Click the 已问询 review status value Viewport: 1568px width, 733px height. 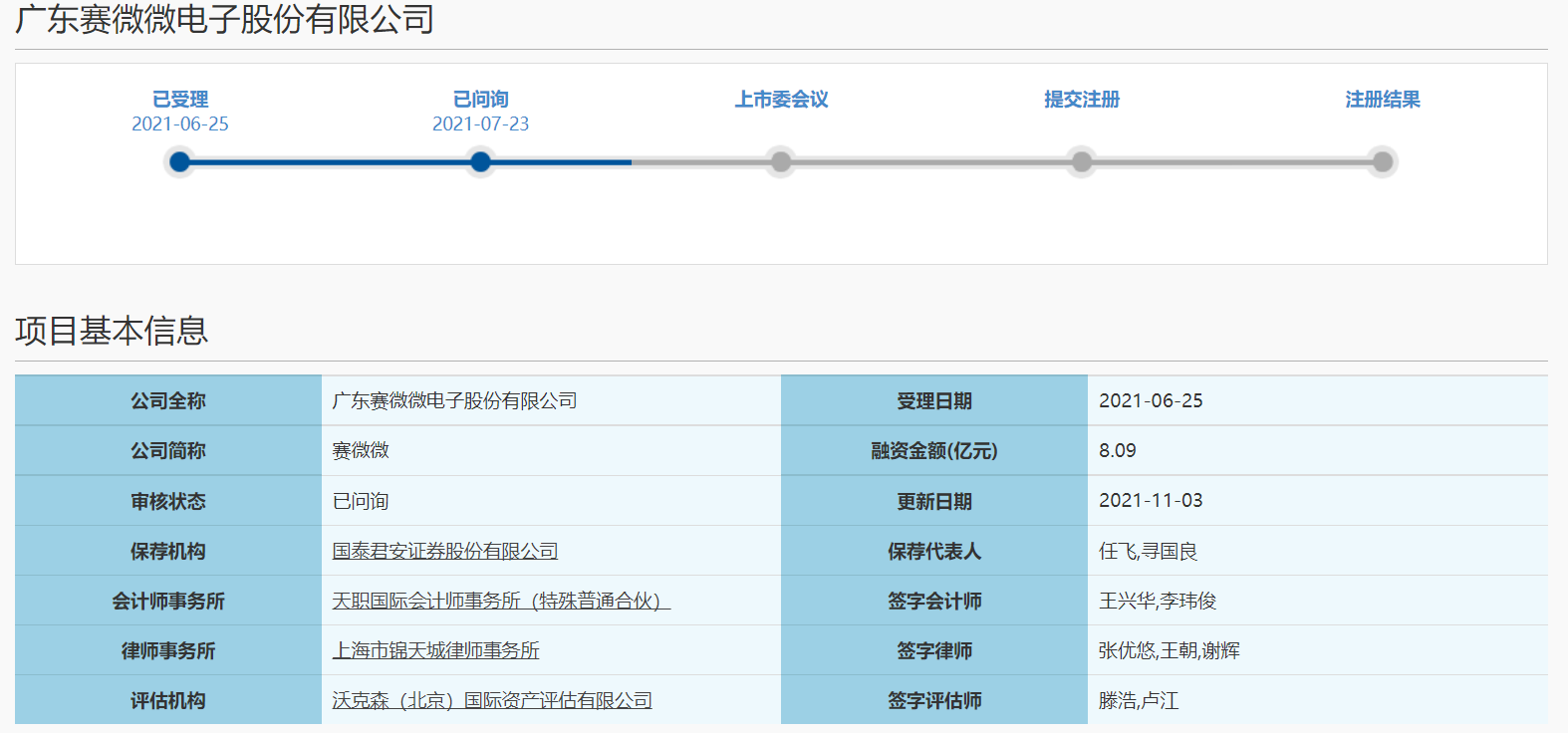361,501
